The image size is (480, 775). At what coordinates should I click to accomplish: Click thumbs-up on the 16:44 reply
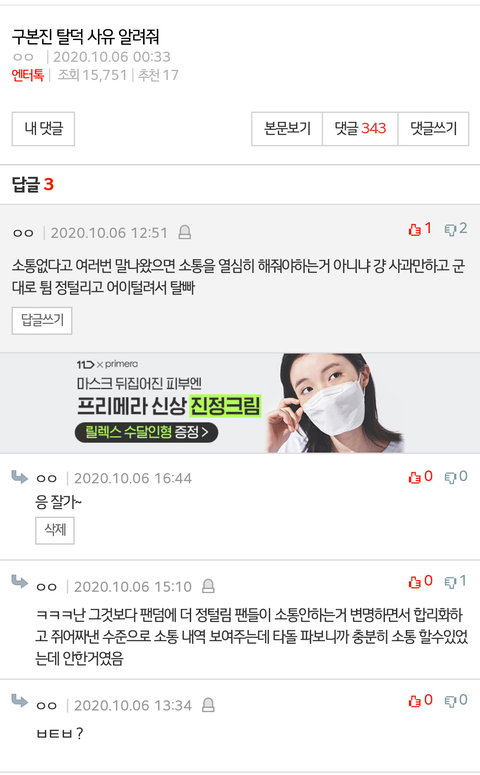414,477
